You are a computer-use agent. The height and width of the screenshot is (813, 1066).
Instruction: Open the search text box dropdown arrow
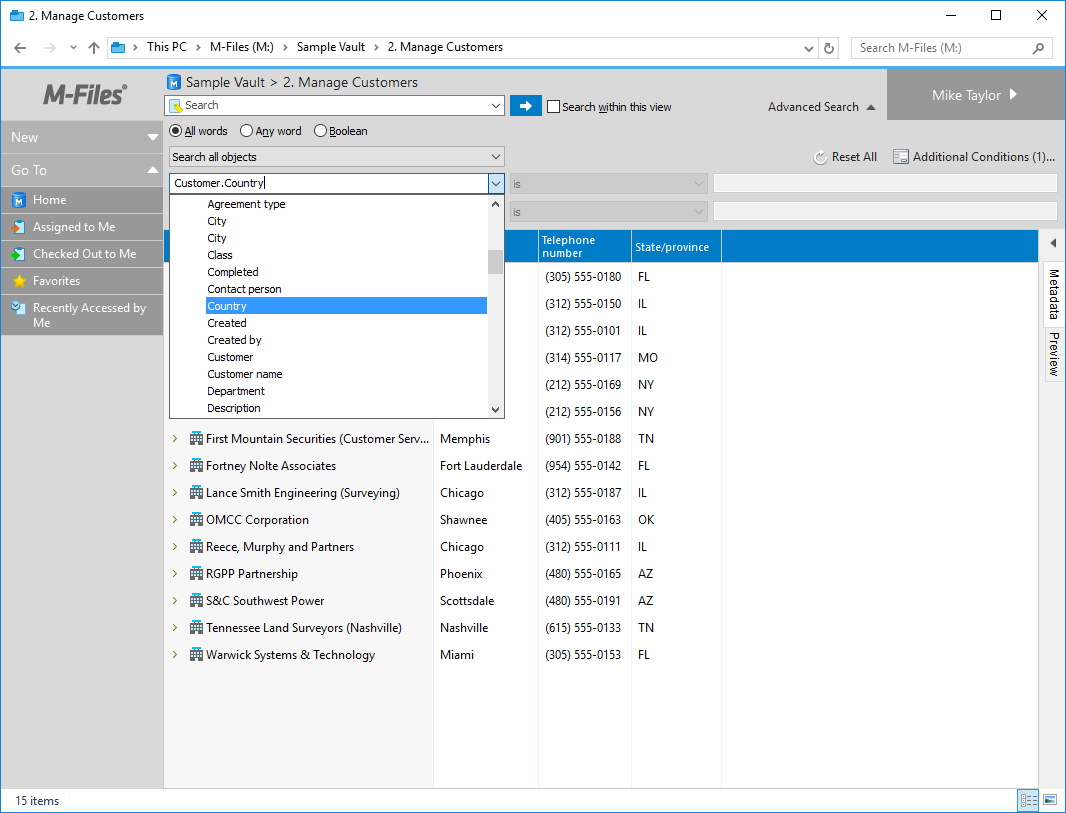tap(496, 106)
